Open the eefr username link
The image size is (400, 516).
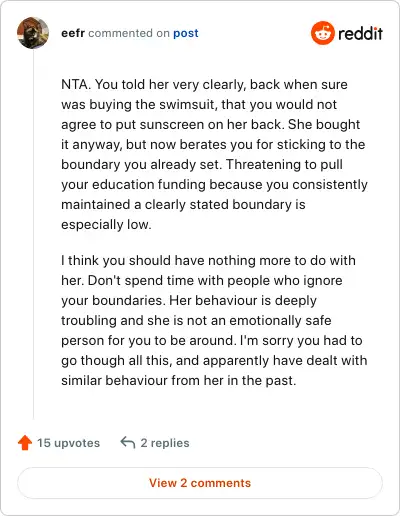(73, 33)
